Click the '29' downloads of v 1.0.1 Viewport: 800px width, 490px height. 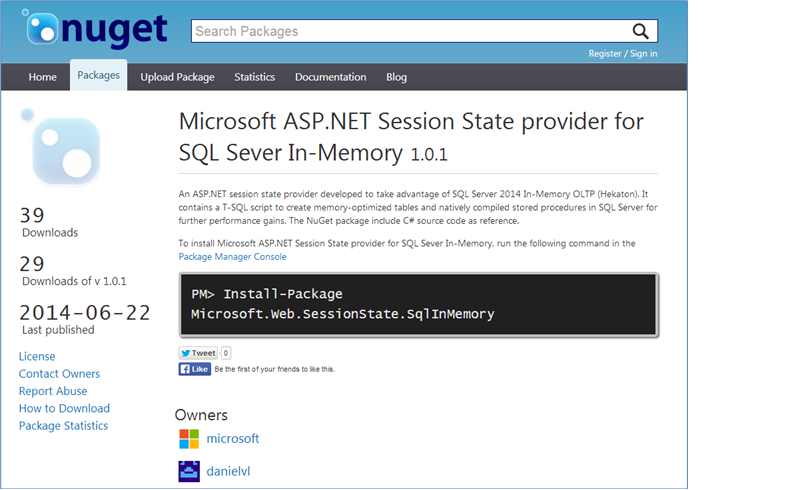tap(32, 264)
